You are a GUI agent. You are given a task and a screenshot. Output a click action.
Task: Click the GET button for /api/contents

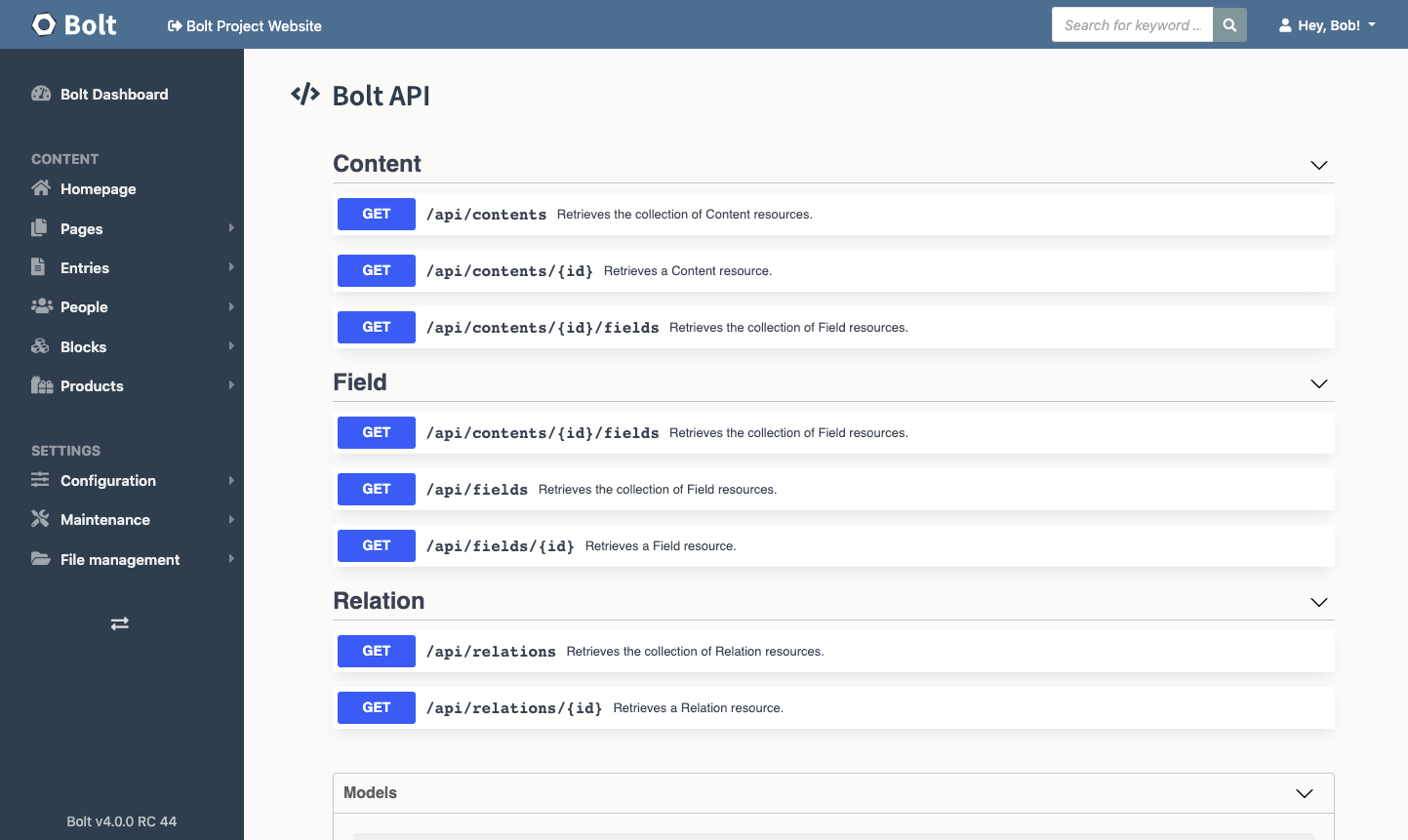coord(376,214)
